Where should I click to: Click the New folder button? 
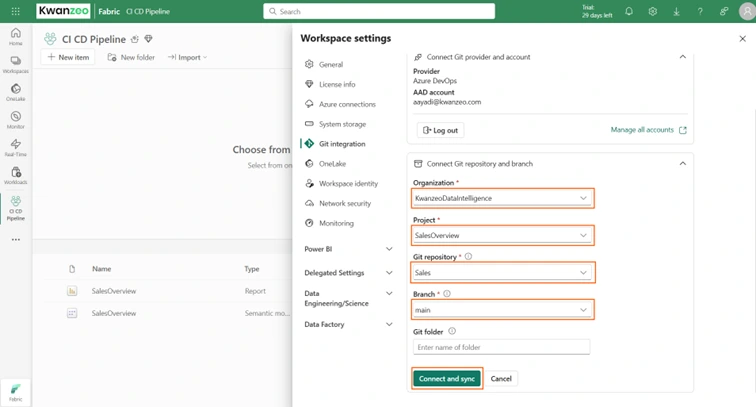point(131,57)
